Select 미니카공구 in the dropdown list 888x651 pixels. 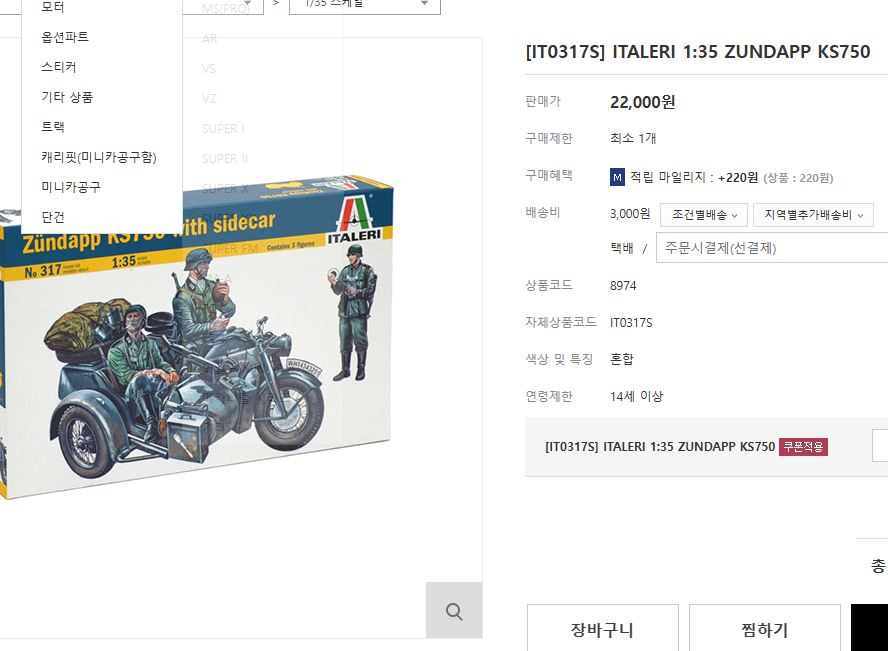click(71, 187)
